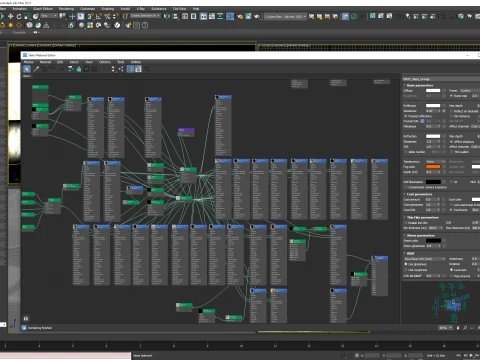Select the Rotate tool in main toolbar
This screenshot has height=360, width=480.
19,16
